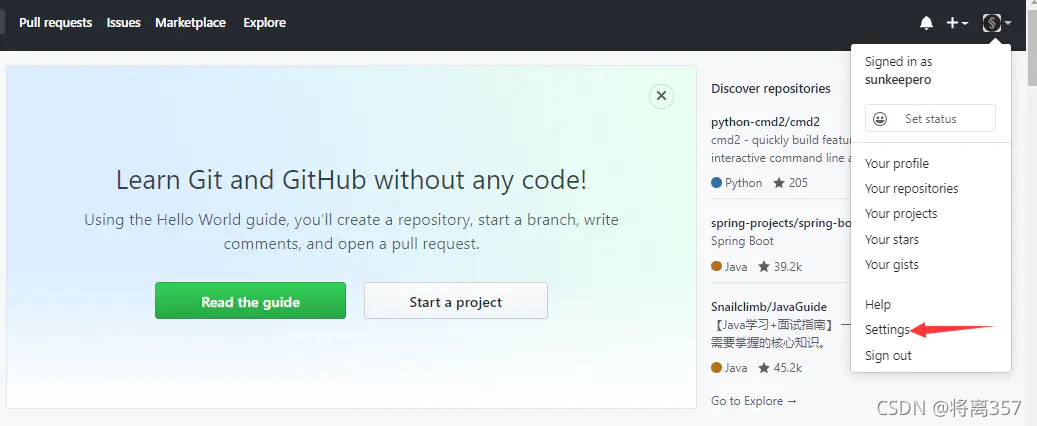Open Help from user menu
The height and width of the screenshot is (426, 1037).
[878, 304]
